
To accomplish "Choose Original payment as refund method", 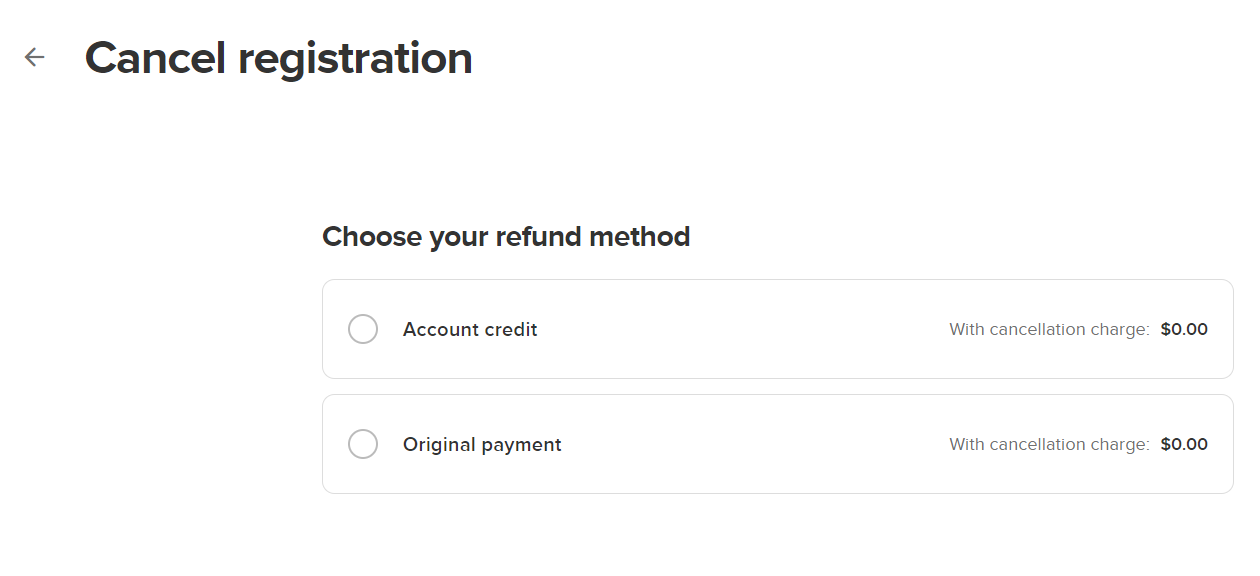I will [363, 444].
